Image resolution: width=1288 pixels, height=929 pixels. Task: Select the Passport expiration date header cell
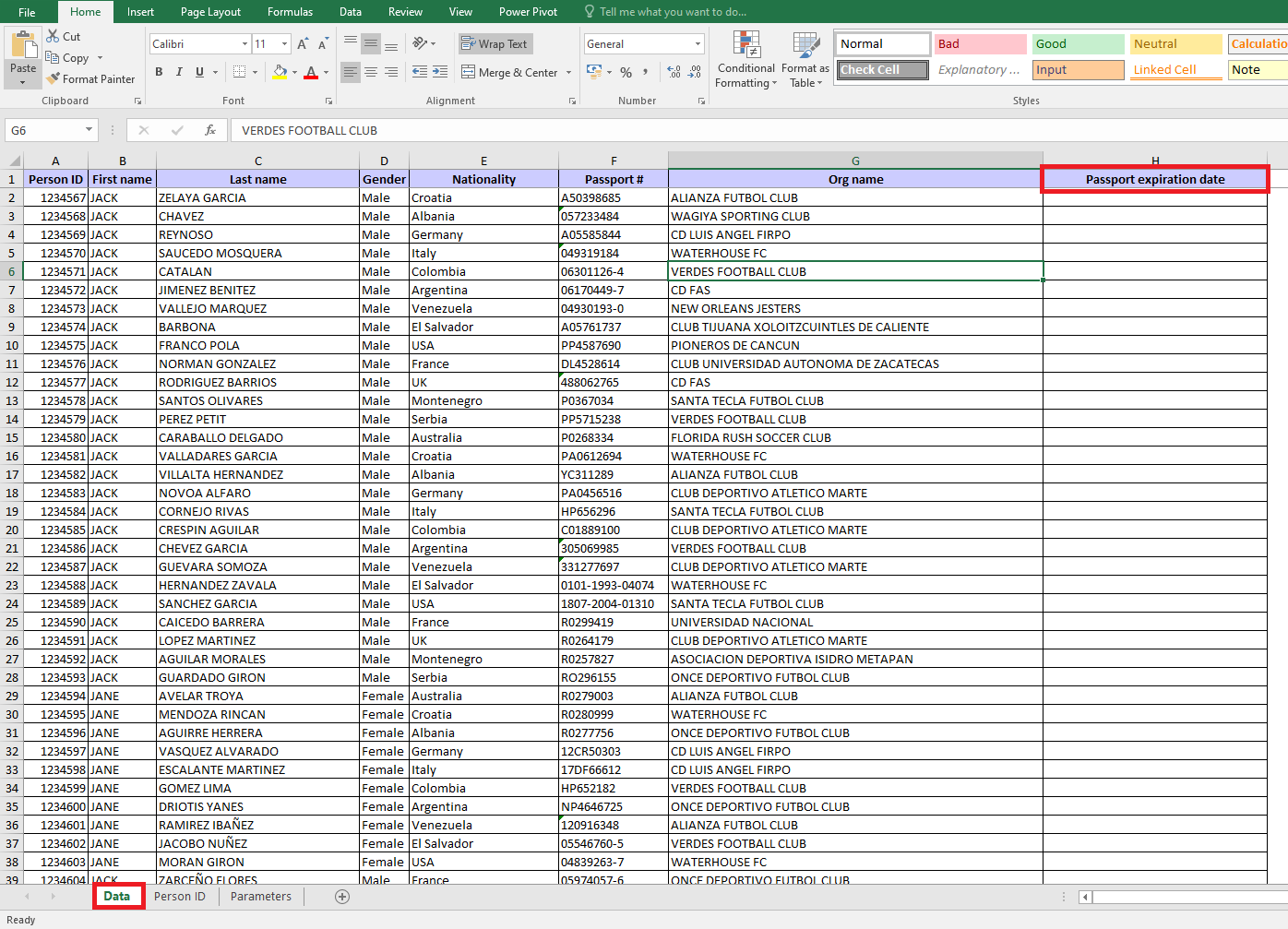pyautogui.click(x=1154, y=179)
